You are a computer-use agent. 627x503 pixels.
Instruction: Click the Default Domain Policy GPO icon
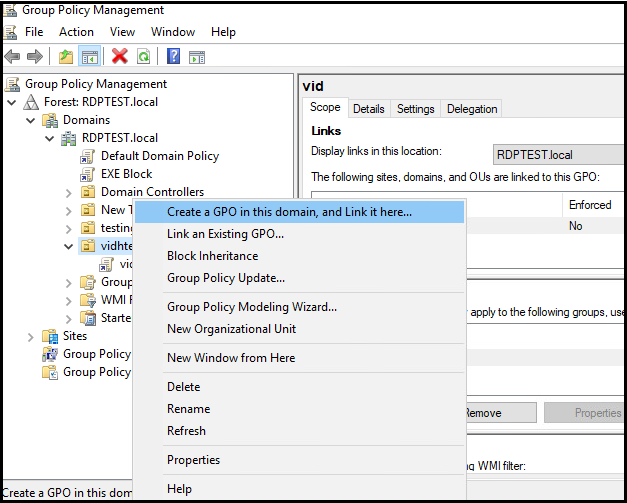tap(87, 156)
